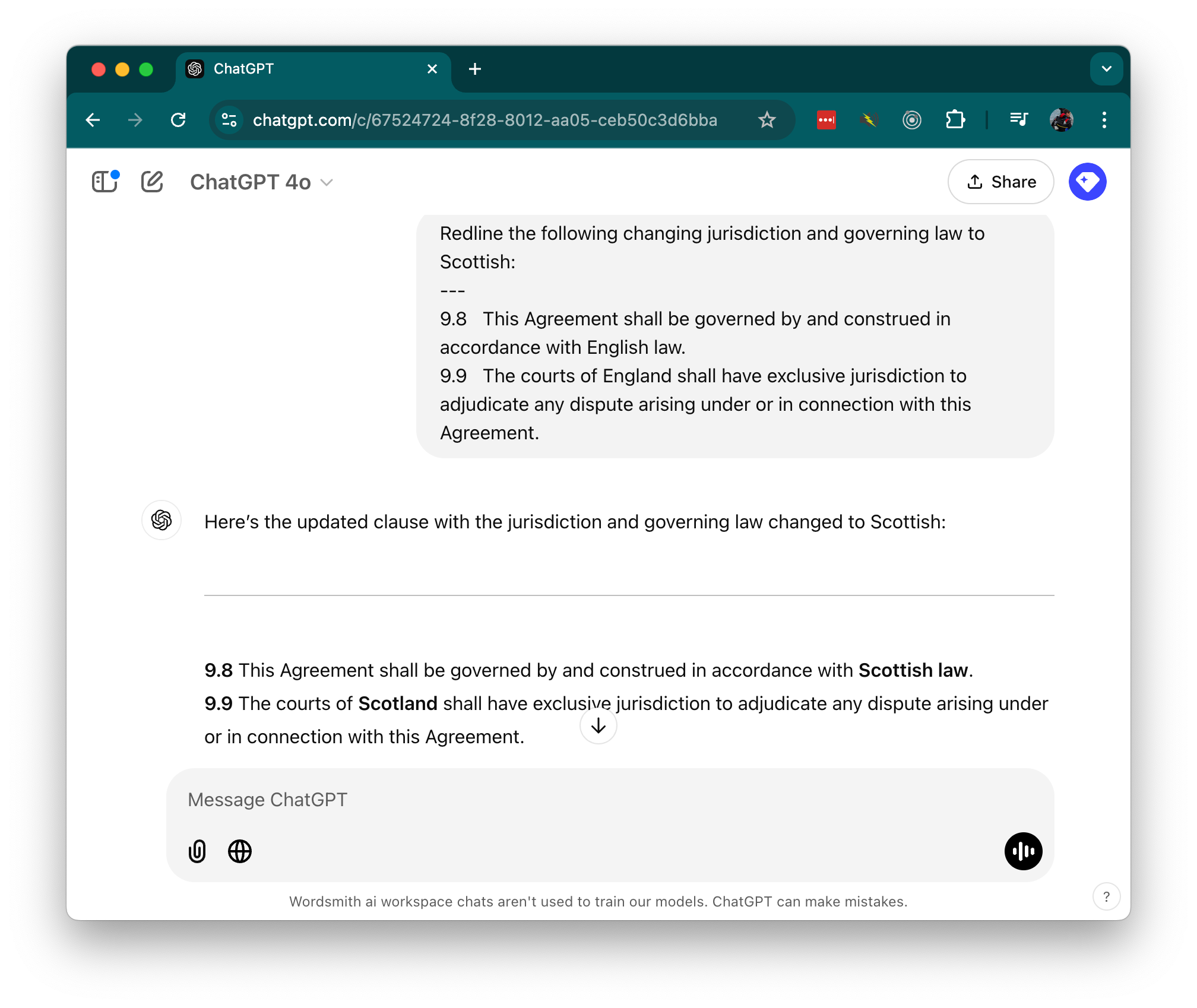
Task: Open a new browser tab
Action: click(x=475, y=69)
